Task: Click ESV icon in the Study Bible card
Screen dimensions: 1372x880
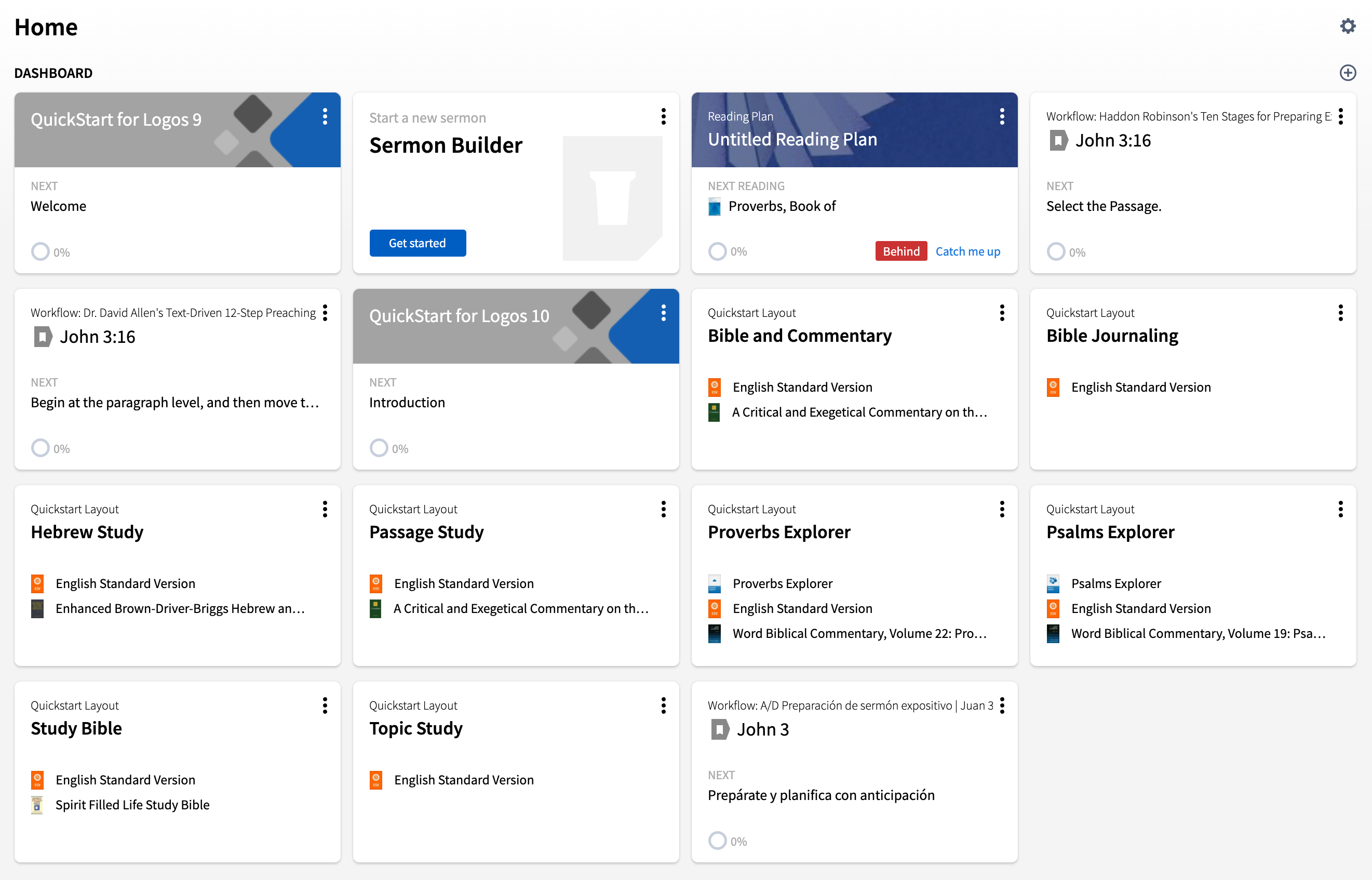Action: [x=37, y=780]
